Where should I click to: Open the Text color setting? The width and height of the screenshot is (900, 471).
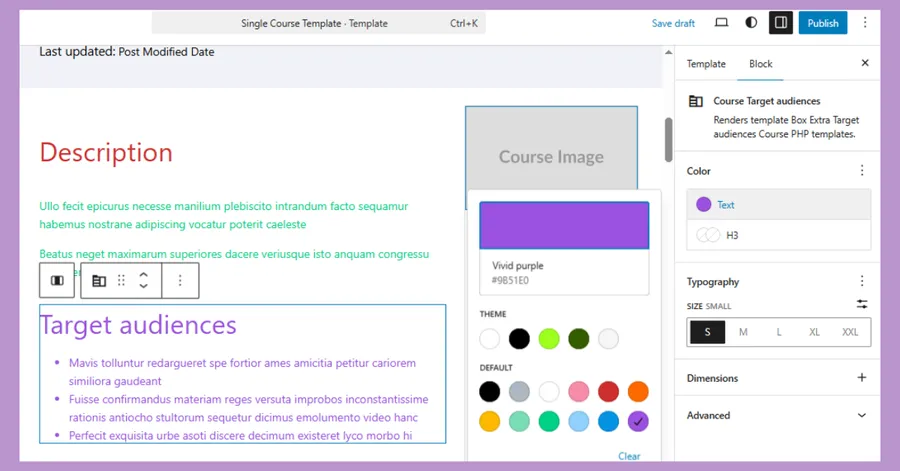[x=778, y=205]
